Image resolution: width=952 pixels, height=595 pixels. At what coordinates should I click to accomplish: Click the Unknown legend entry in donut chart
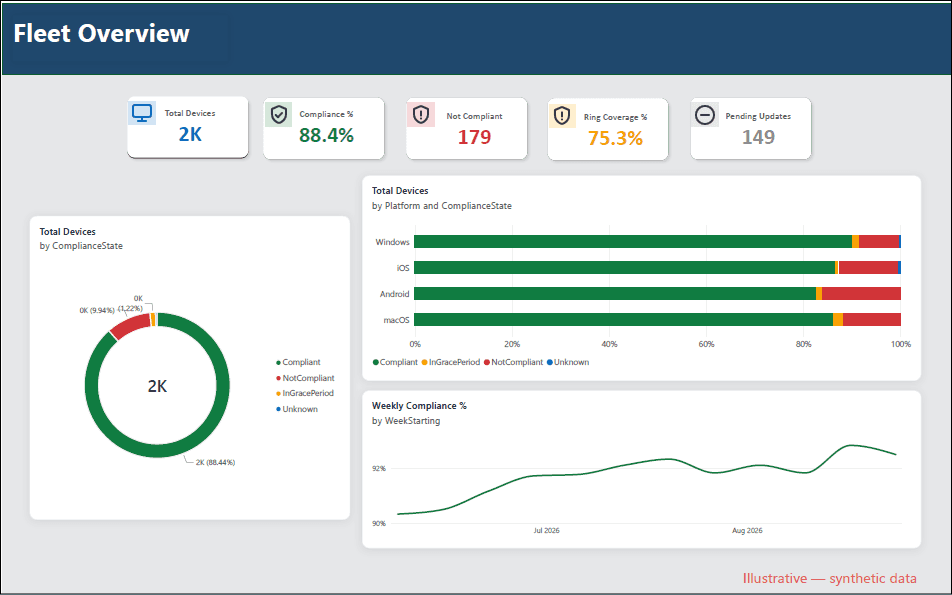point(297,409)
